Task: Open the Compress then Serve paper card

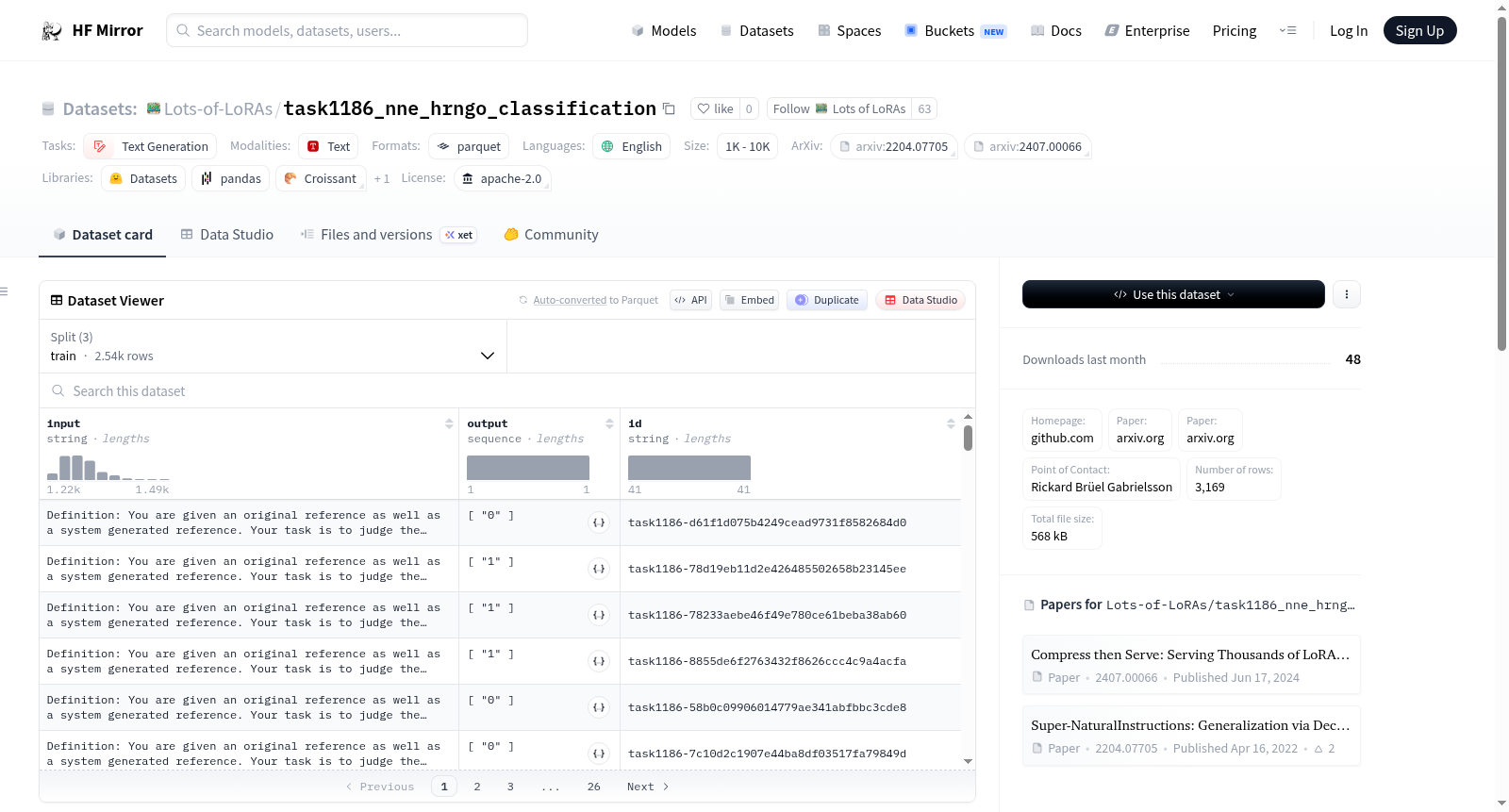Action: [x=1191, y=665]
